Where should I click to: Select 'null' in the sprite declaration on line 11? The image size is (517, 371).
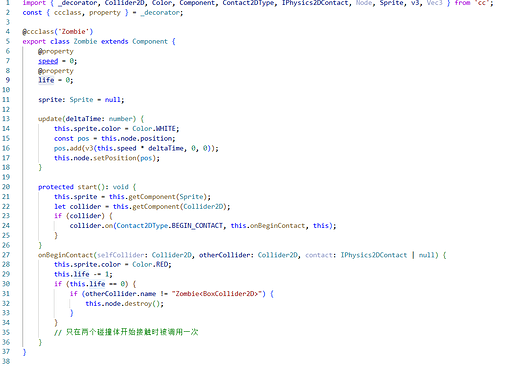pos(113,100)
